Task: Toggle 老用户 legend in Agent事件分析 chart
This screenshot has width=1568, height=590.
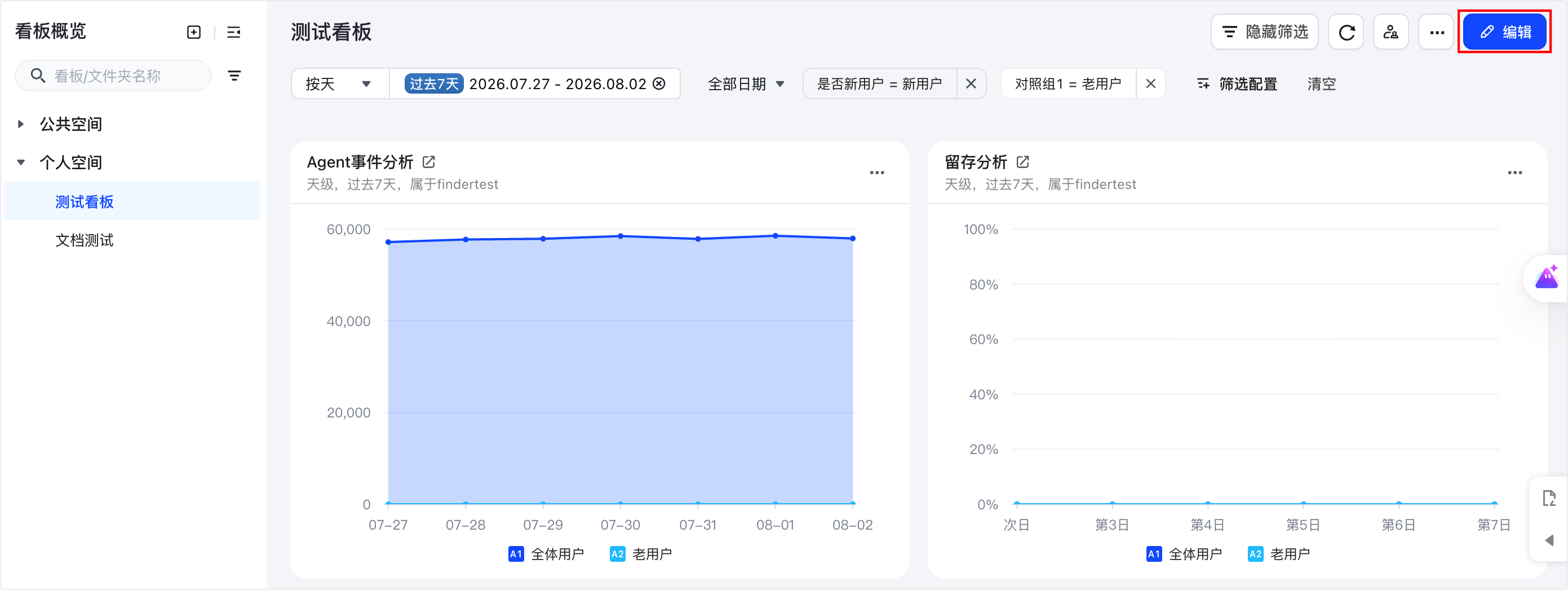Action: click(x=641, y=554)
